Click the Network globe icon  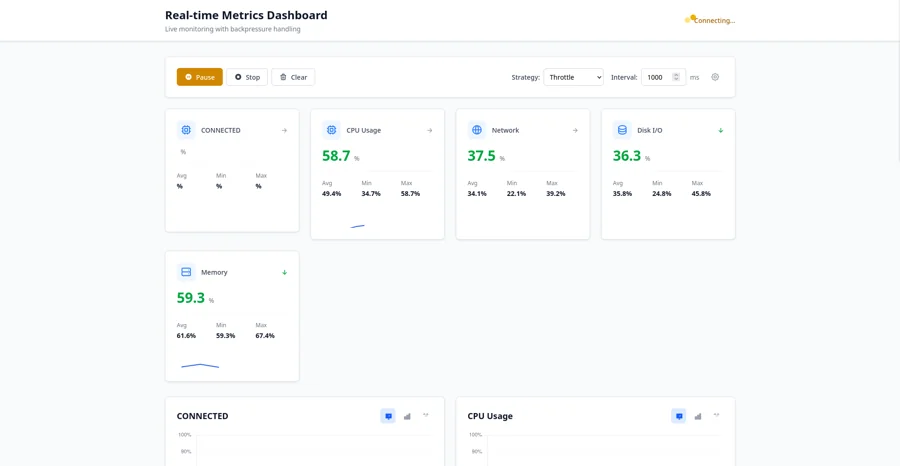476,130
